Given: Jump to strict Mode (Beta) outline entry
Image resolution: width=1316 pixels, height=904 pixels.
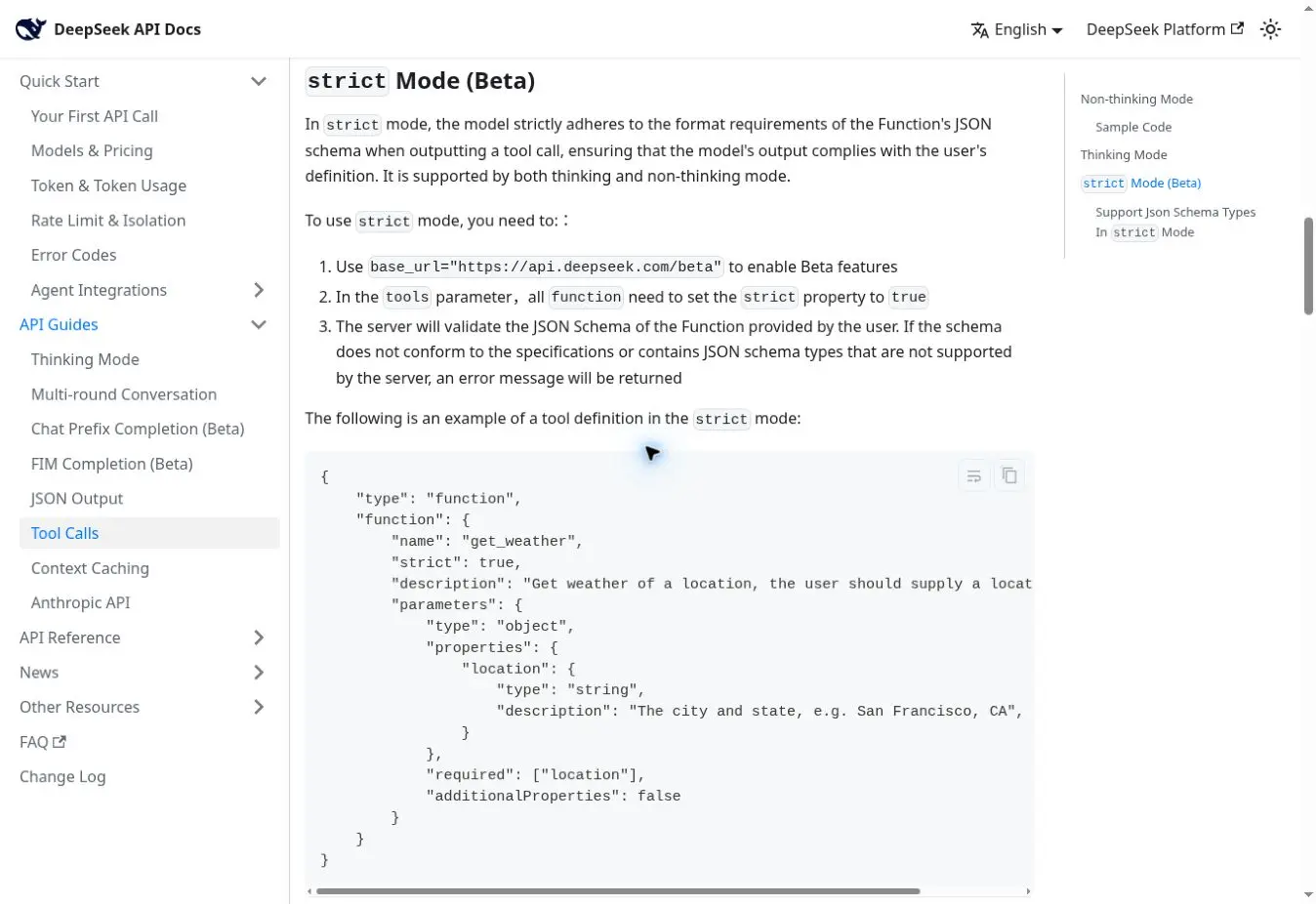Looking at the screenshot, I should click(x=1141, y=183).
